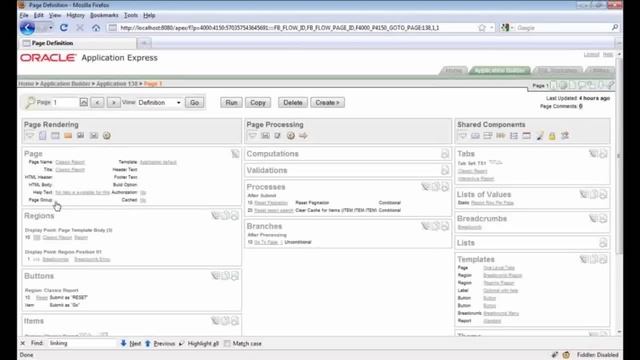Switch to the Application Builder tab

coord(500,70)
